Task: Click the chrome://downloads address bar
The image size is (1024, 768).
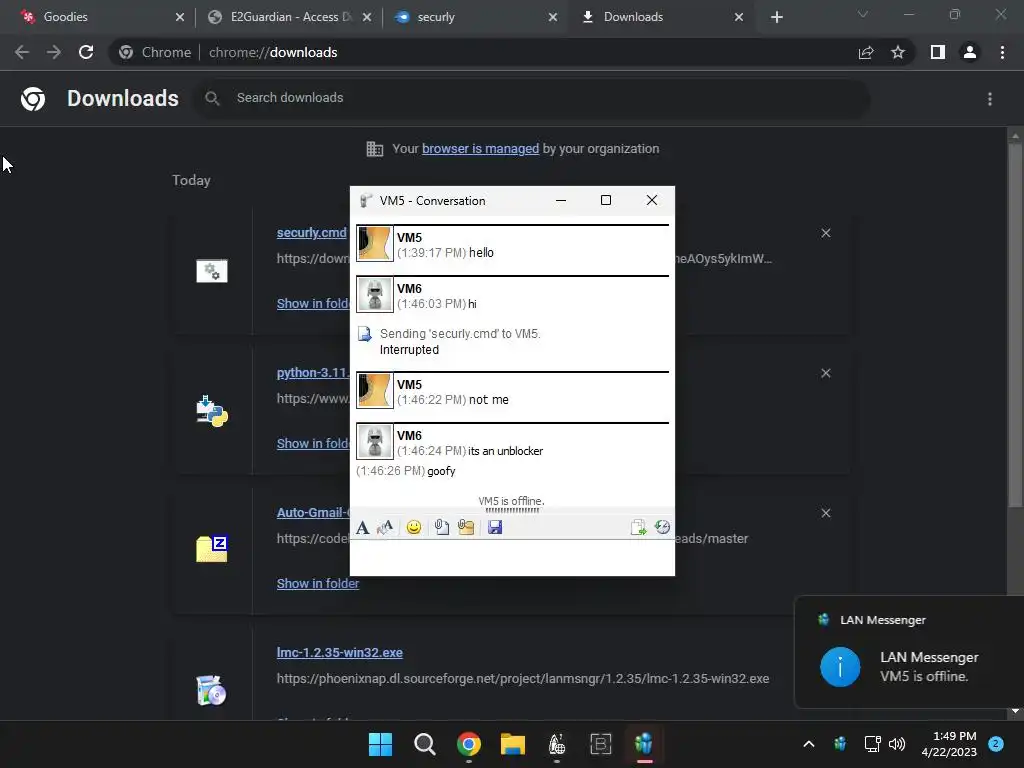Action: 483,52
